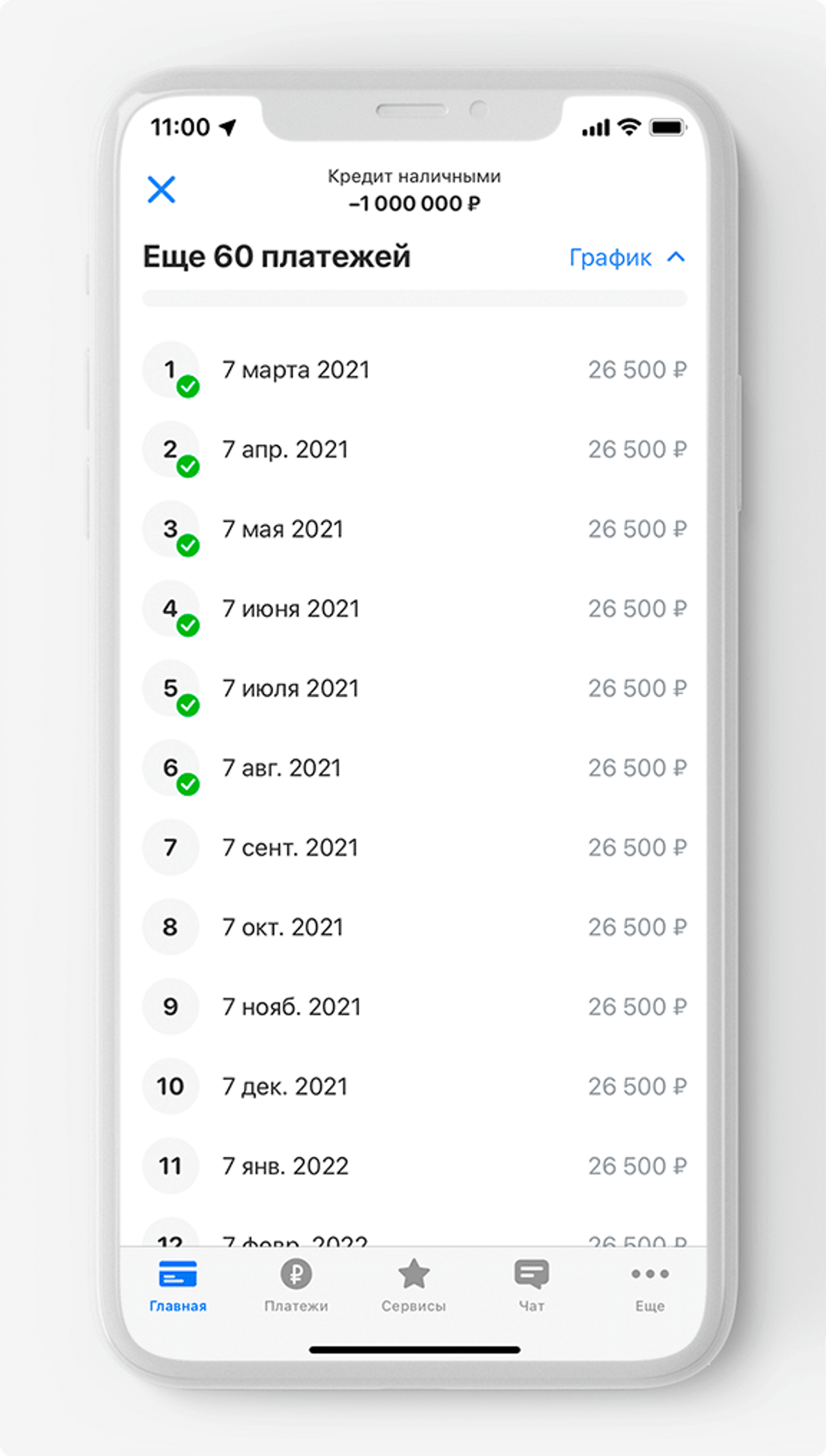The width and height of the screenshot is (826, 1456).
Task: Tap the green checkmark on payment 3
Action: click(188, 546)
